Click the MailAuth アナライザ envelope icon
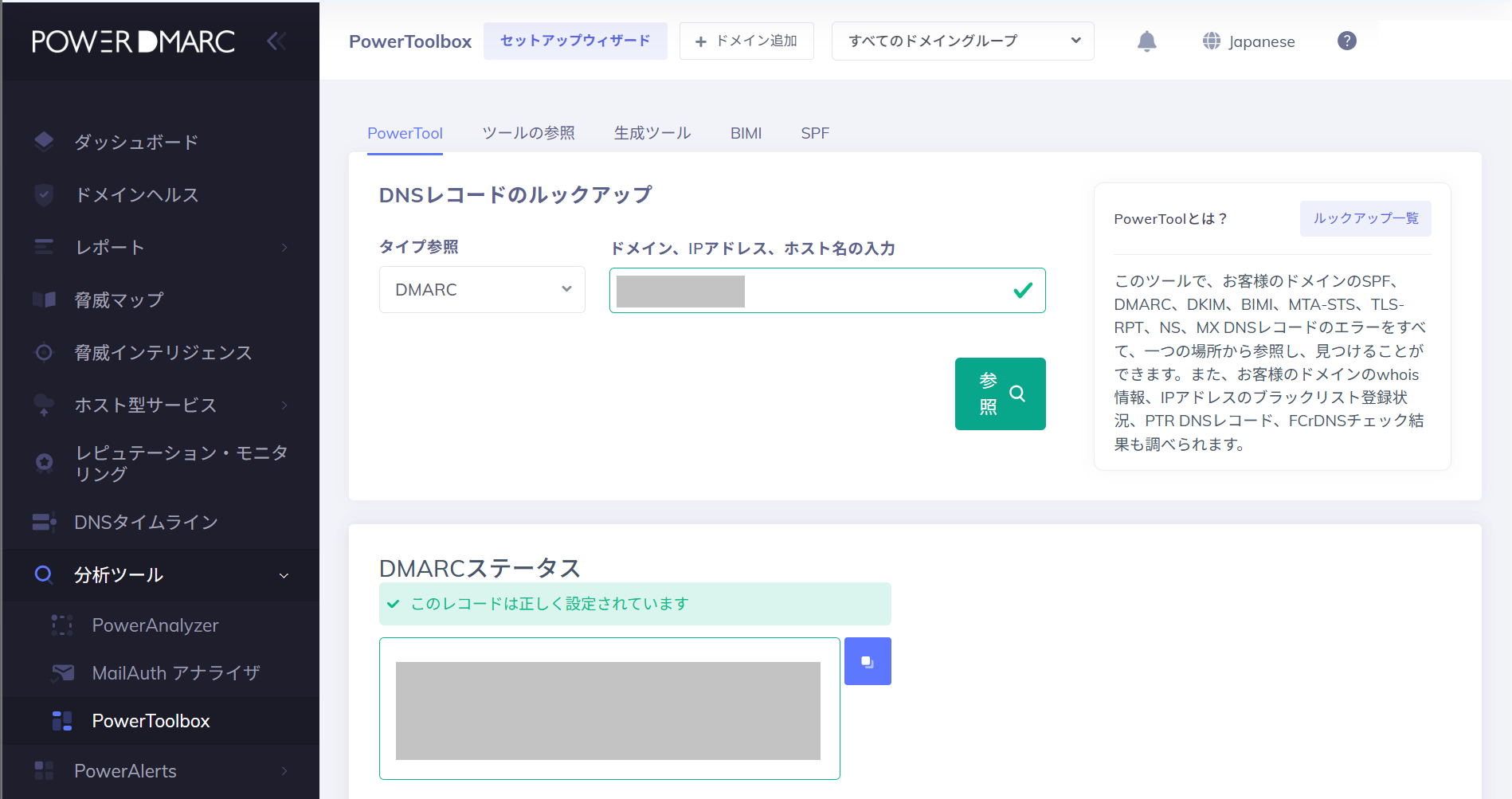The image size is (1512, 799). 62,673
